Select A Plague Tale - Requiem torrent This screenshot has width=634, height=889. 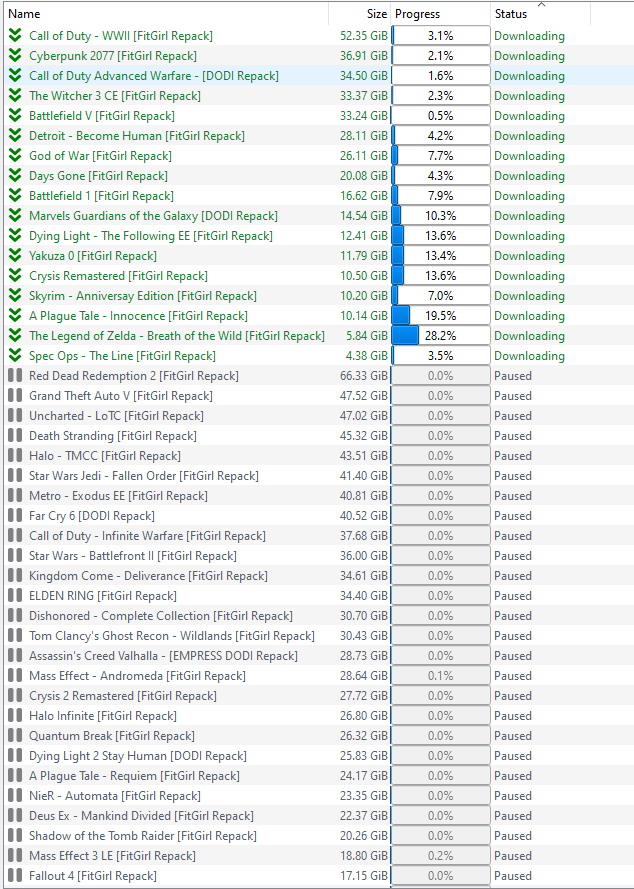coord(134,776)
